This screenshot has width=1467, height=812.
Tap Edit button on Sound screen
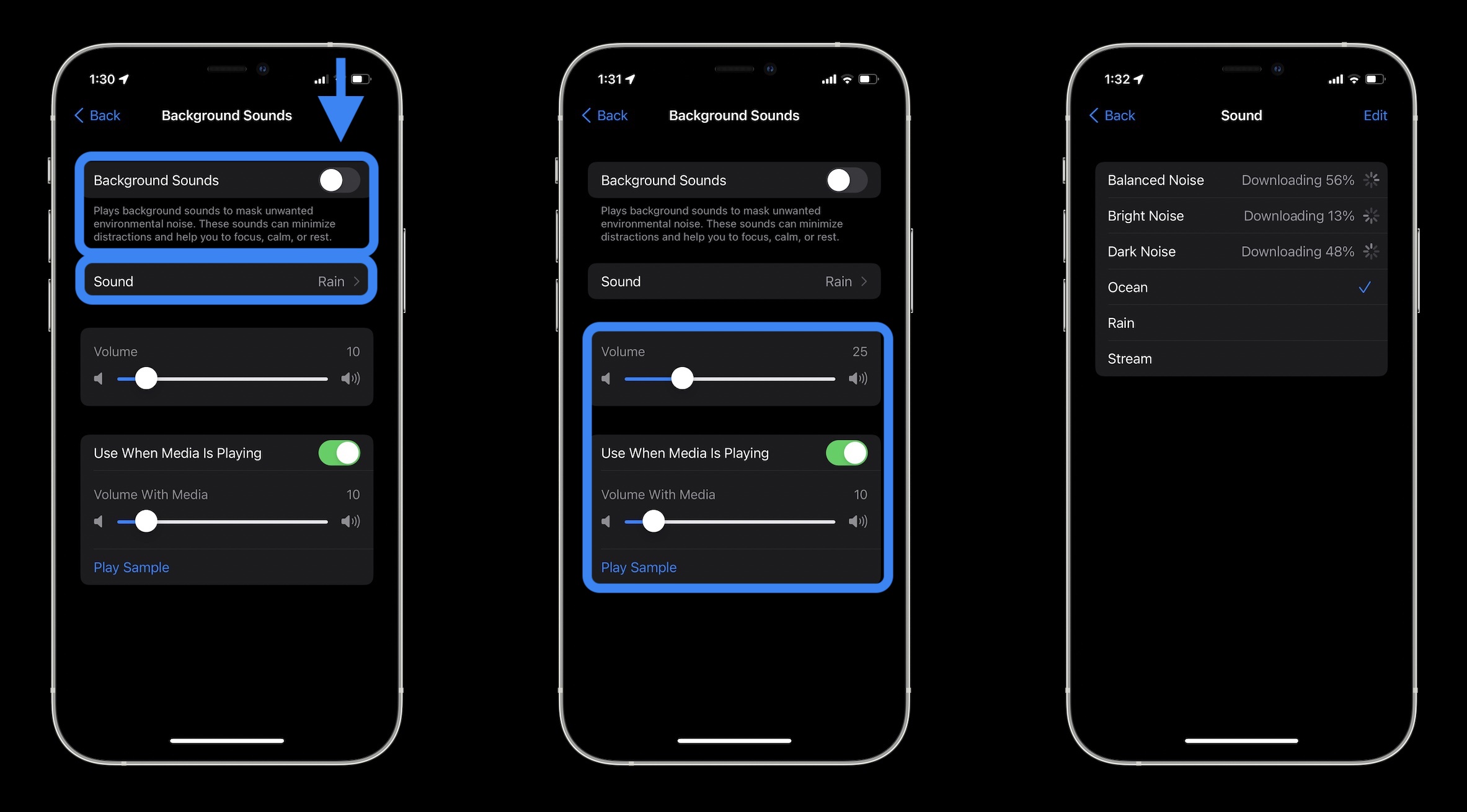(1374, 115)
